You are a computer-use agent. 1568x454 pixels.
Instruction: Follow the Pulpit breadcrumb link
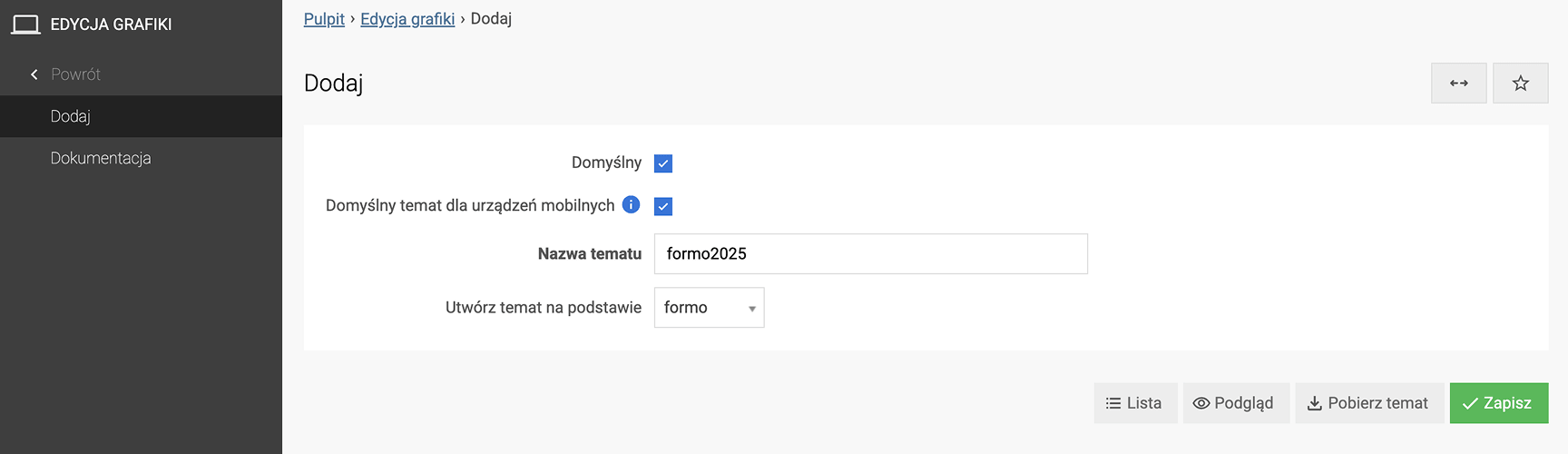tap(324, 19)
